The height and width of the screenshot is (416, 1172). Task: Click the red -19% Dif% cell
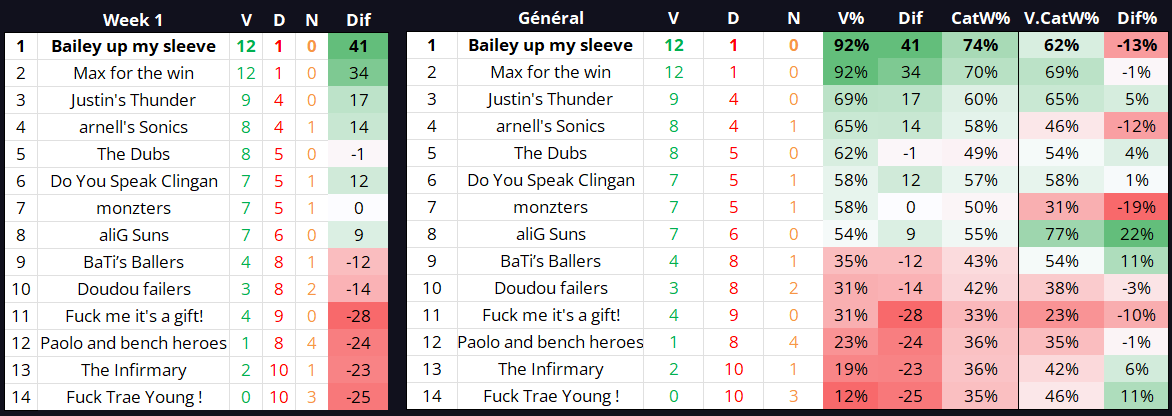click(1137, 207)
